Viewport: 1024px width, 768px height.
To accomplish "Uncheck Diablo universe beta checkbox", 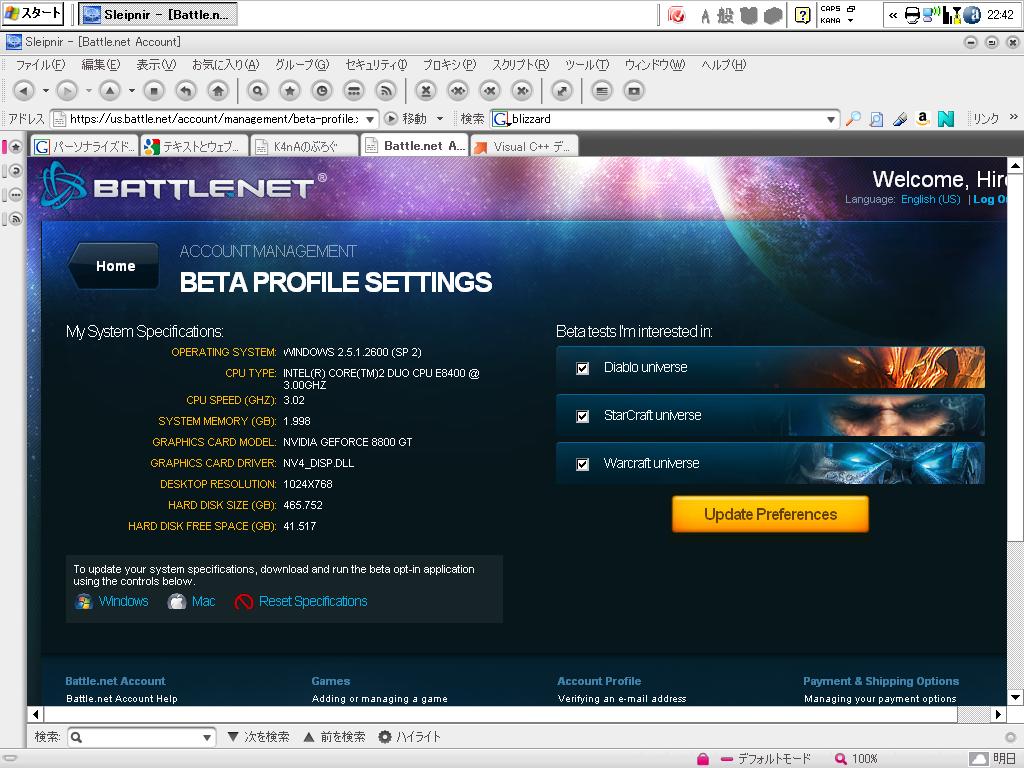I will (x=583, y=368).
